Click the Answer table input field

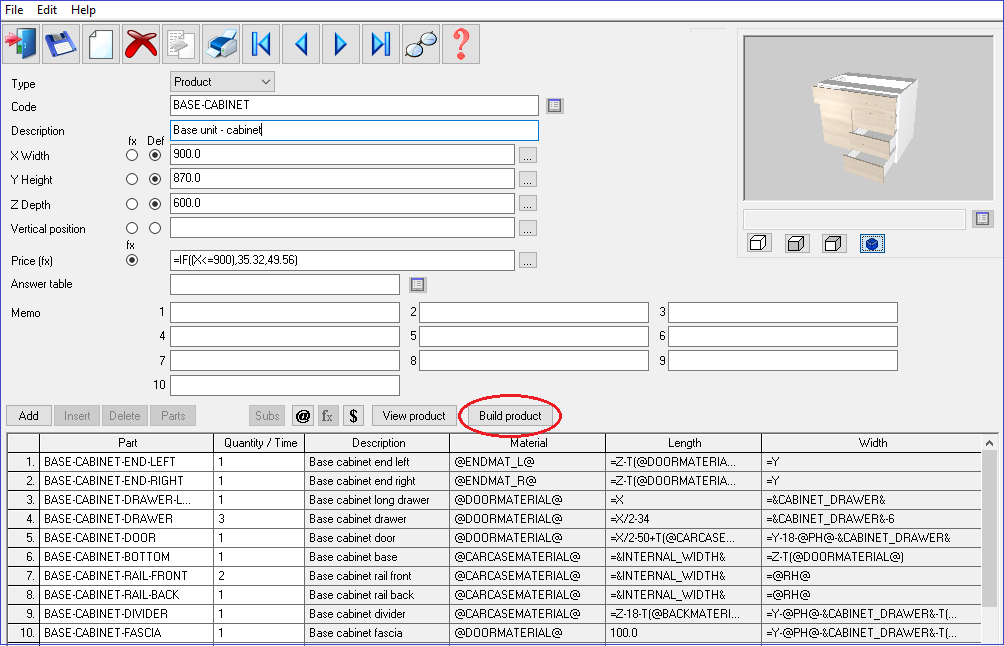285,284
